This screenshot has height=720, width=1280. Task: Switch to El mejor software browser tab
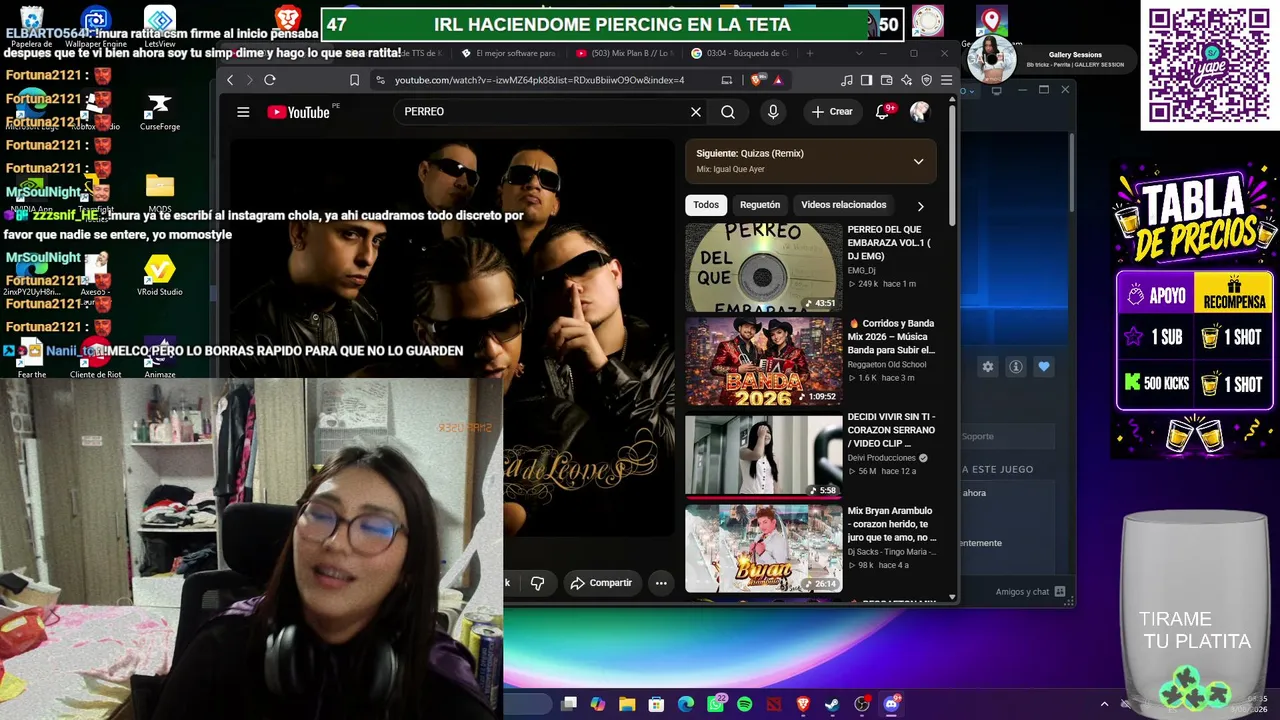(510, 53)
